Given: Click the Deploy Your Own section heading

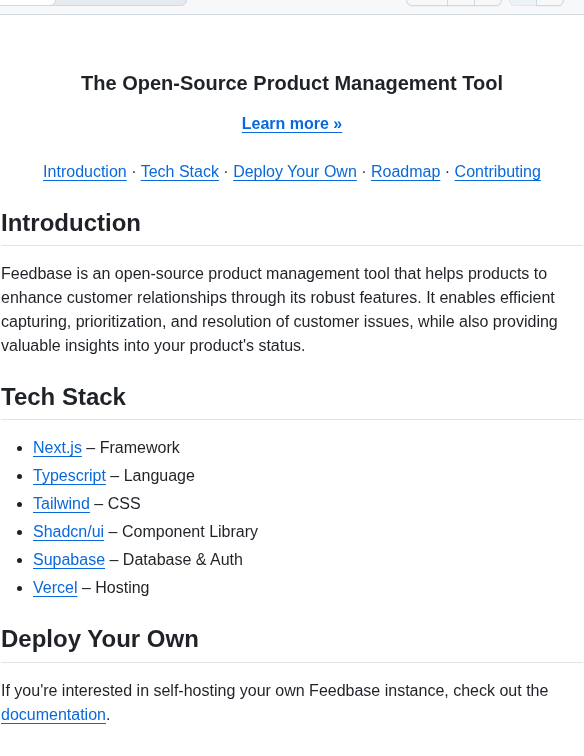Looking at the screenshot, I should click(x=100, y=639).
